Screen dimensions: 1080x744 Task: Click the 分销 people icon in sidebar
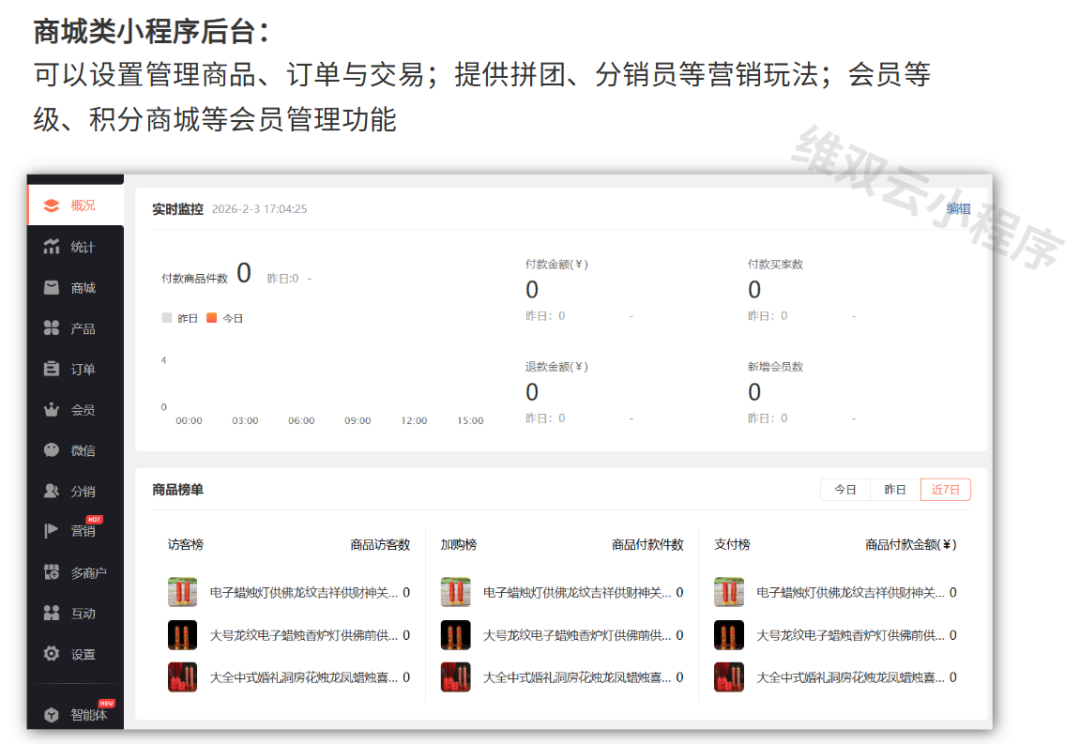click(52, 490)
